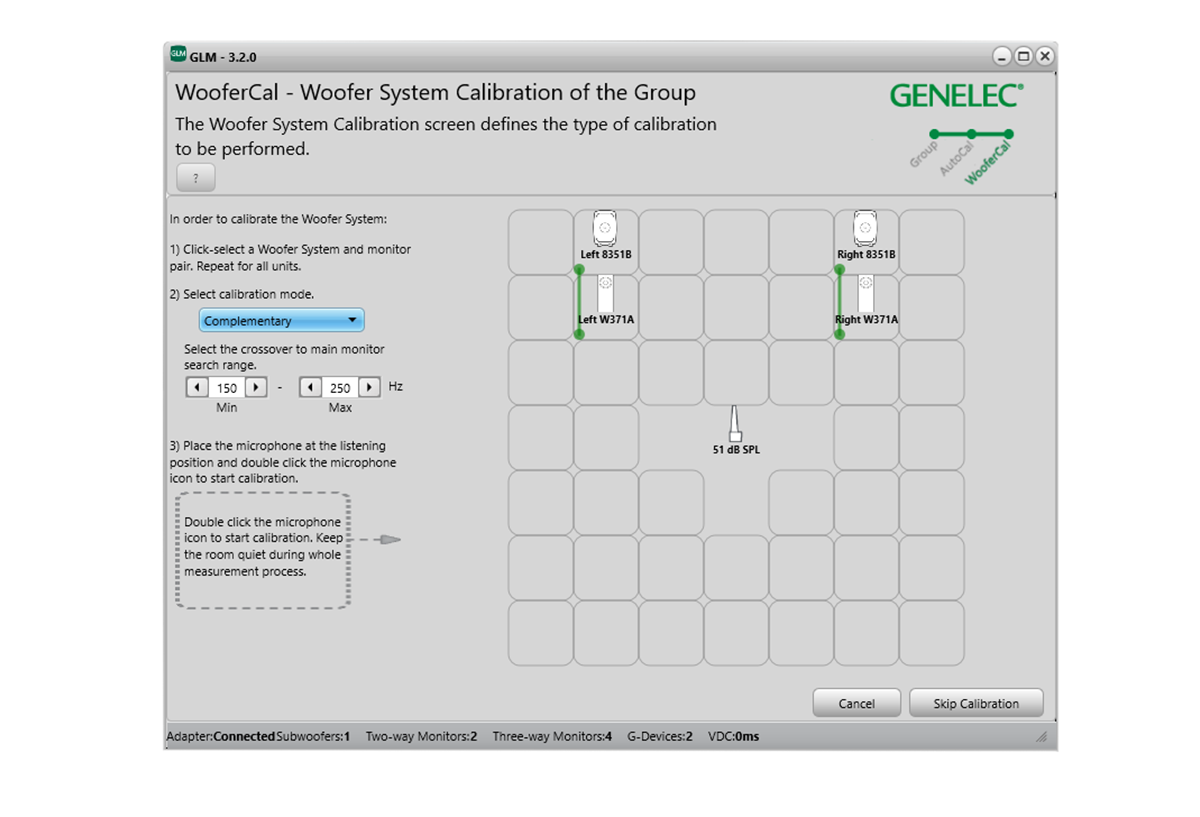Decrease the Min crossover frequency
The width and height of the screenshot is (1200, 817).
coord(197,387)
